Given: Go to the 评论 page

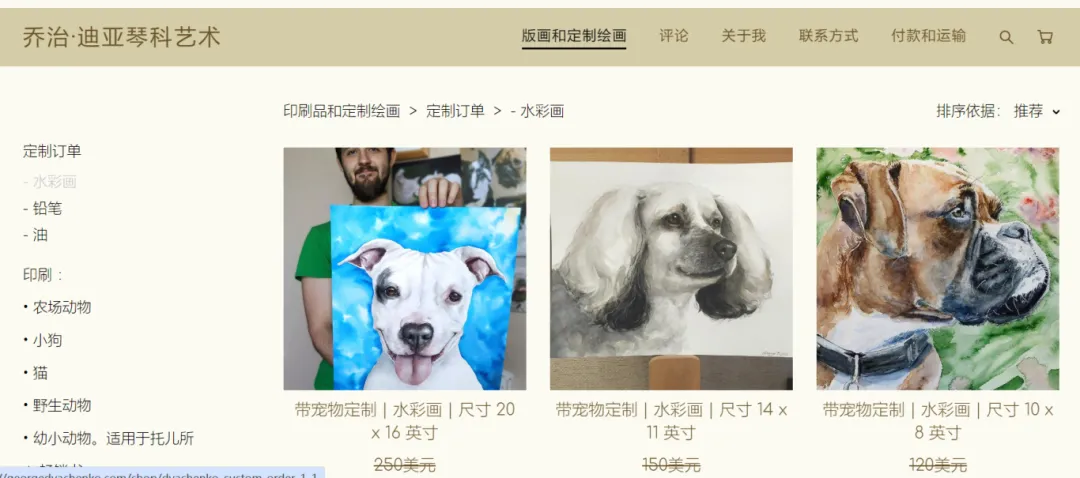Looking at the screenshot, I should tap(674, 37).
